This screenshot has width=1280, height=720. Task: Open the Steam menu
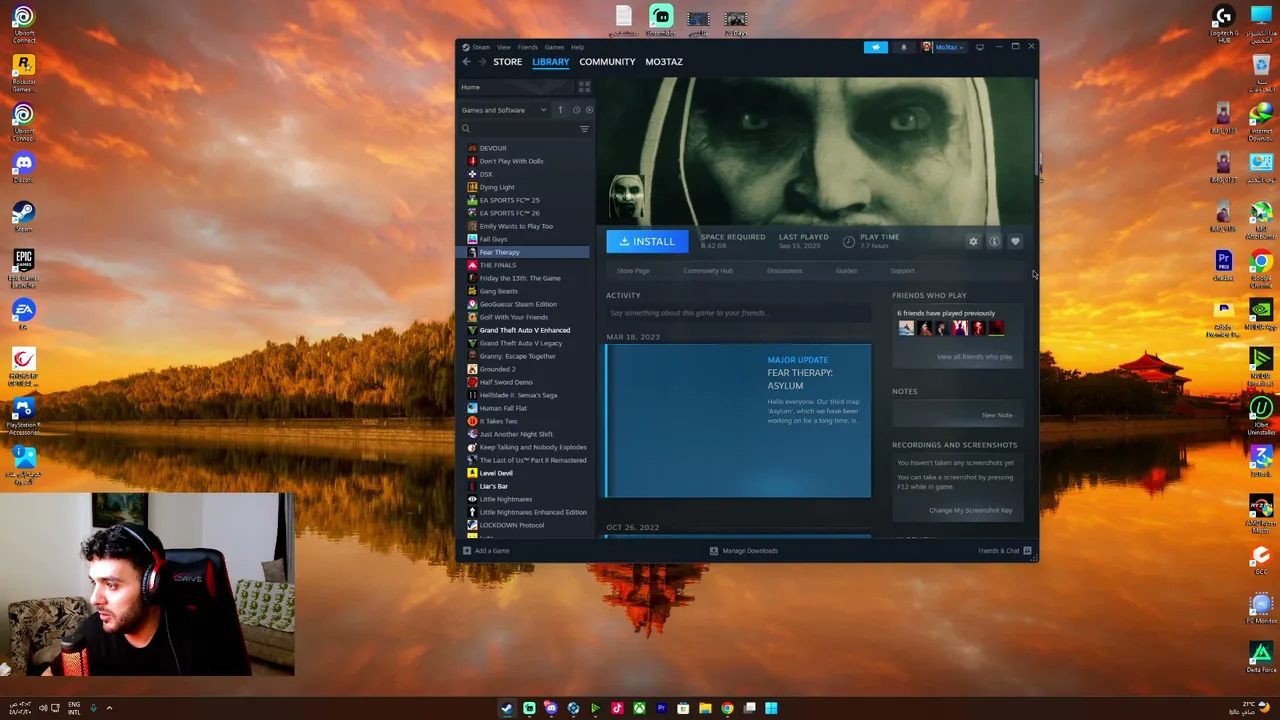tap(481, 47)
